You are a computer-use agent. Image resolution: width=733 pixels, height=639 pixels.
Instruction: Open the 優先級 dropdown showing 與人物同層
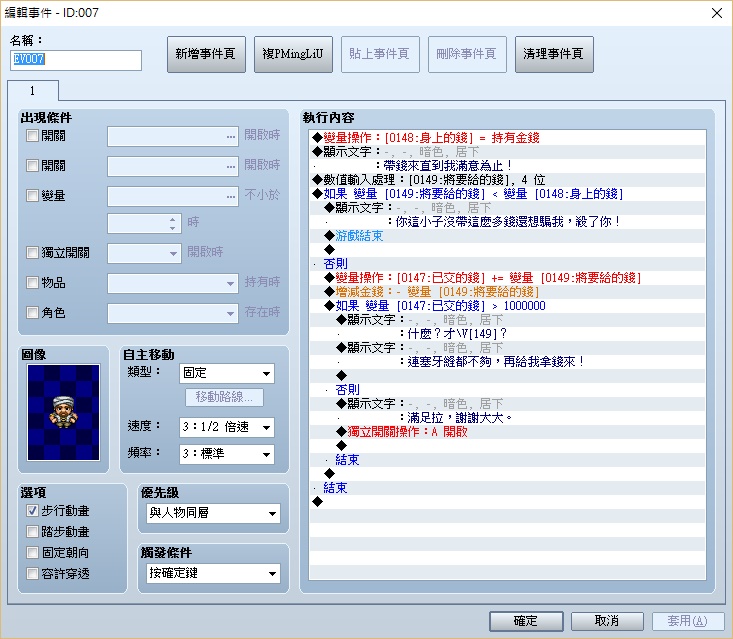(x=213, y=513)
